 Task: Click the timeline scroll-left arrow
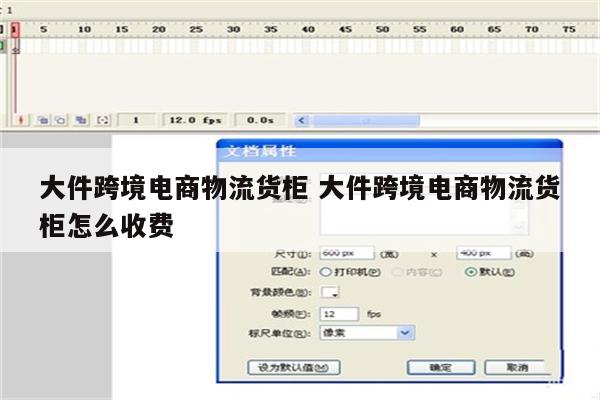tap(302, 121)
